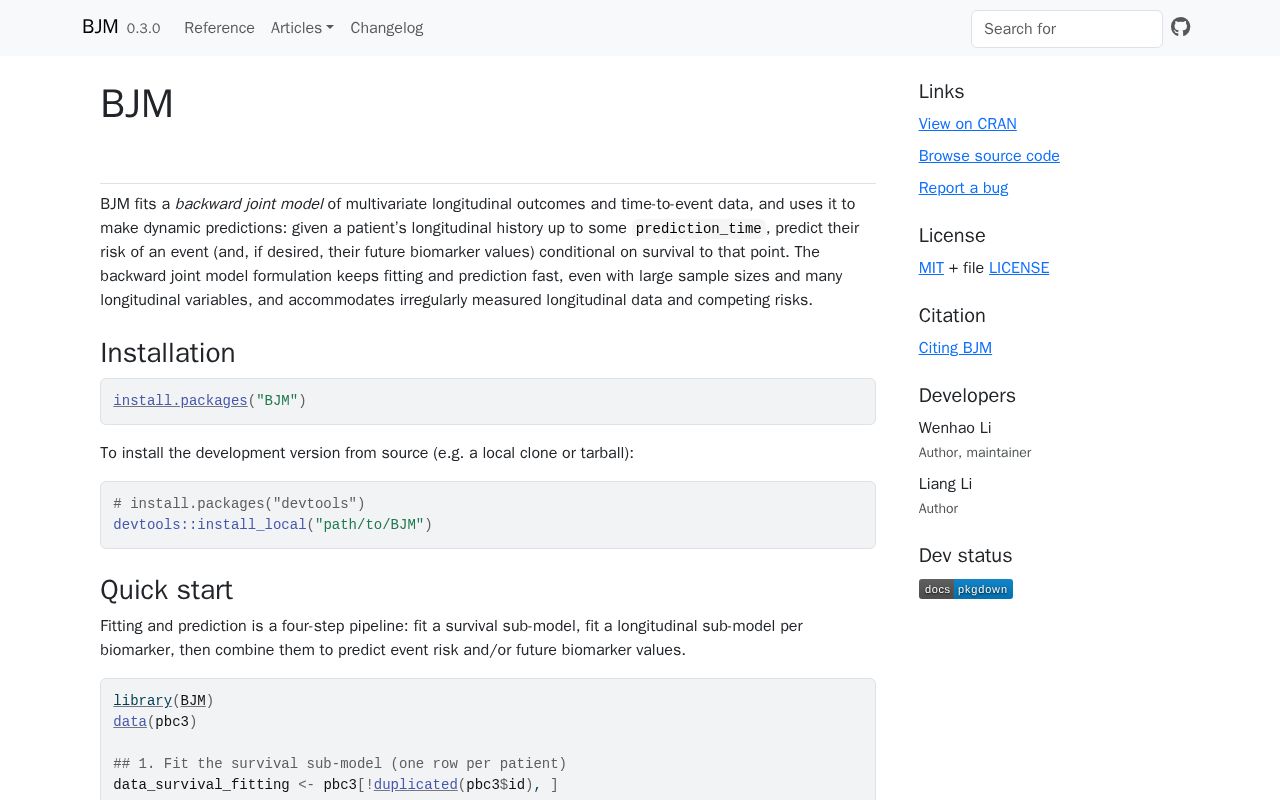Open the View on CRAN link

[x=968, y=124]
